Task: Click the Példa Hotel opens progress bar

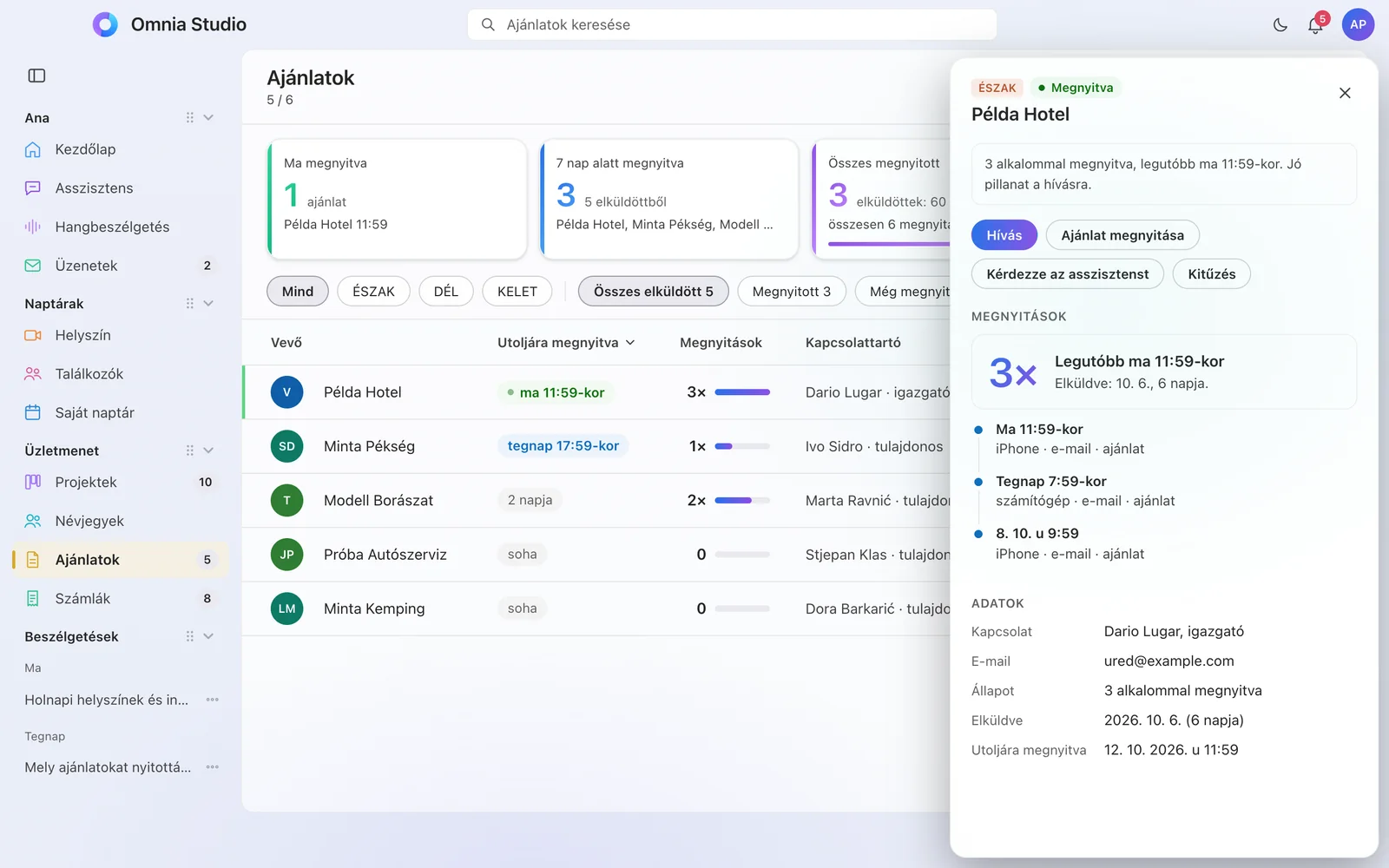Action: point(742,392)
